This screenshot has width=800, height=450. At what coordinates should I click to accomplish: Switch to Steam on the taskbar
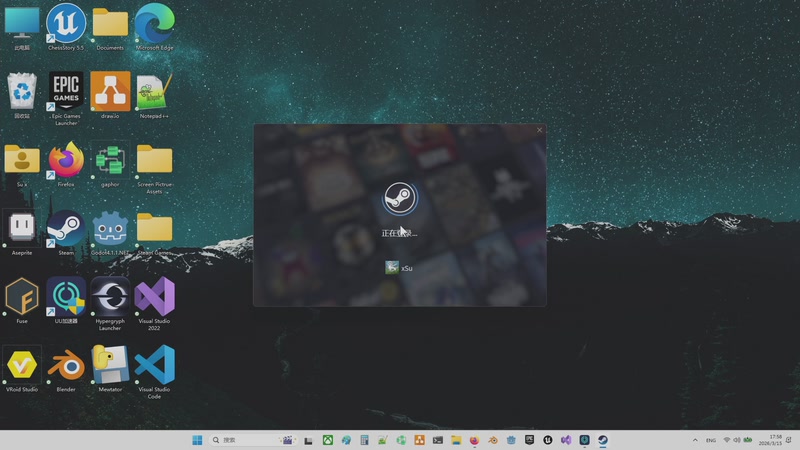pos(603,440)
